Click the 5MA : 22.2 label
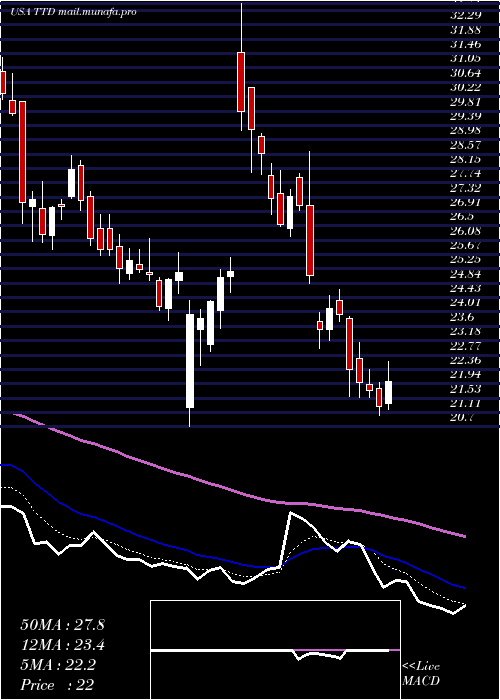 (58, 665)
